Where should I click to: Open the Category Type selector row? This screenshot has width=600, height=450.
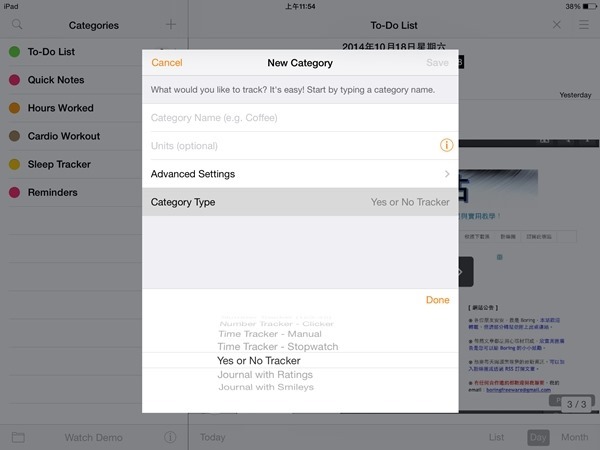coord(300,202)
